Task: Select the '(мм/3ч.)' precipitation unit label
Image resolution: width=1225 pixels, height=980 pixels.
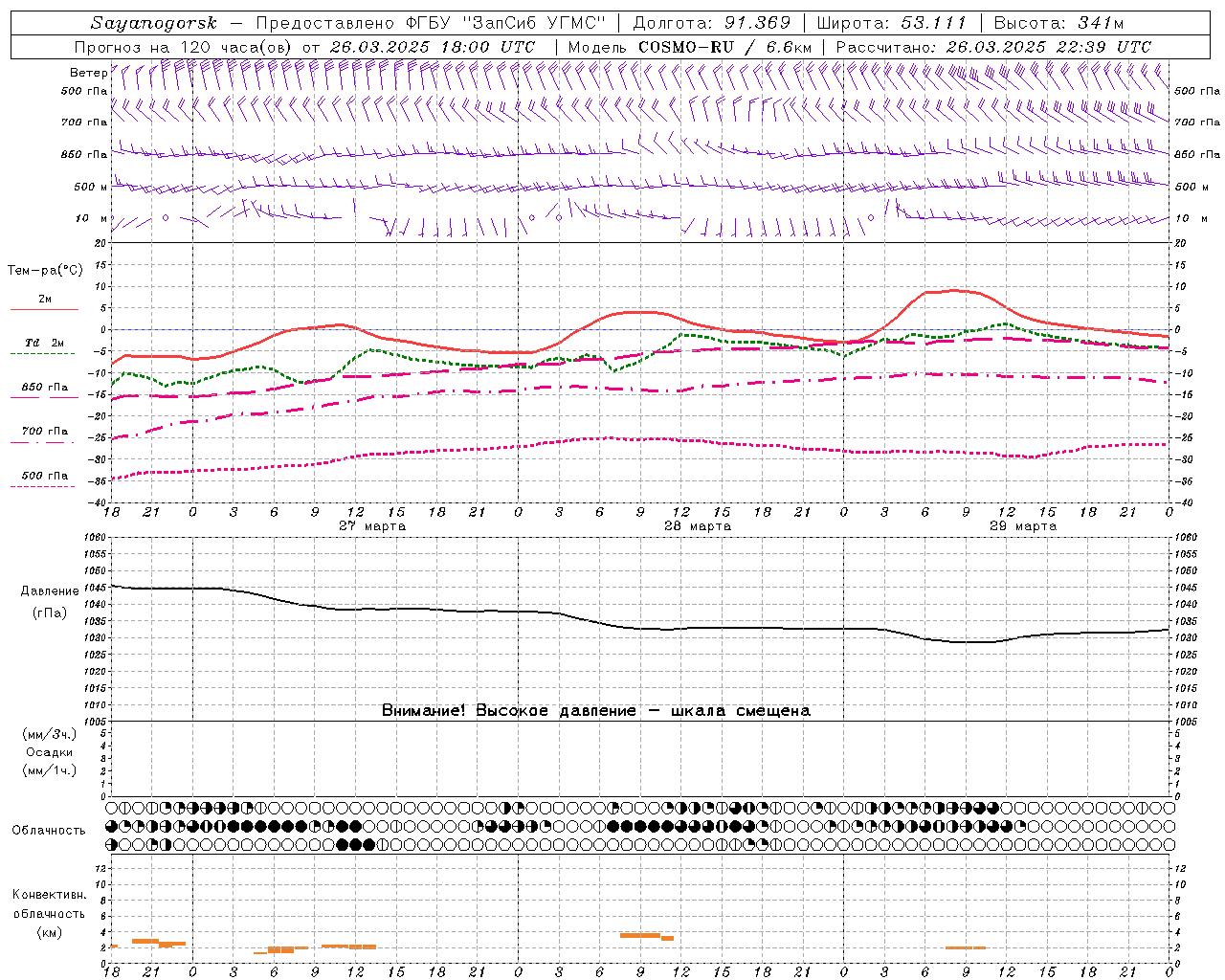Action: [x=50, y=734]
